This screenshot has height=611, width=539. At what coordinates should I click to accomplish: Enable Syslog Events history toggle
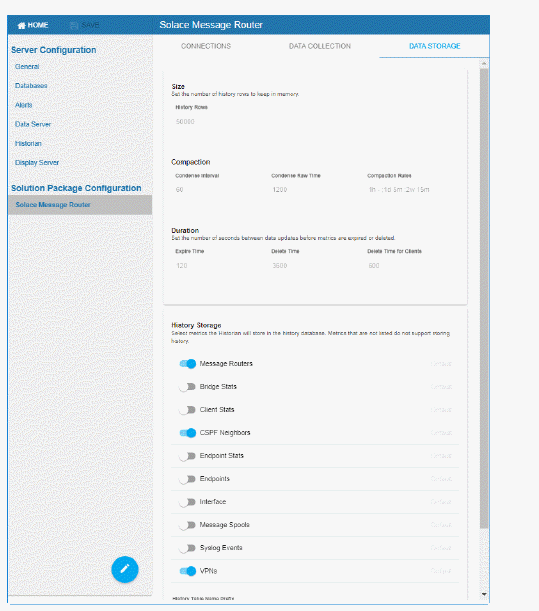click(x=187, y=548)
